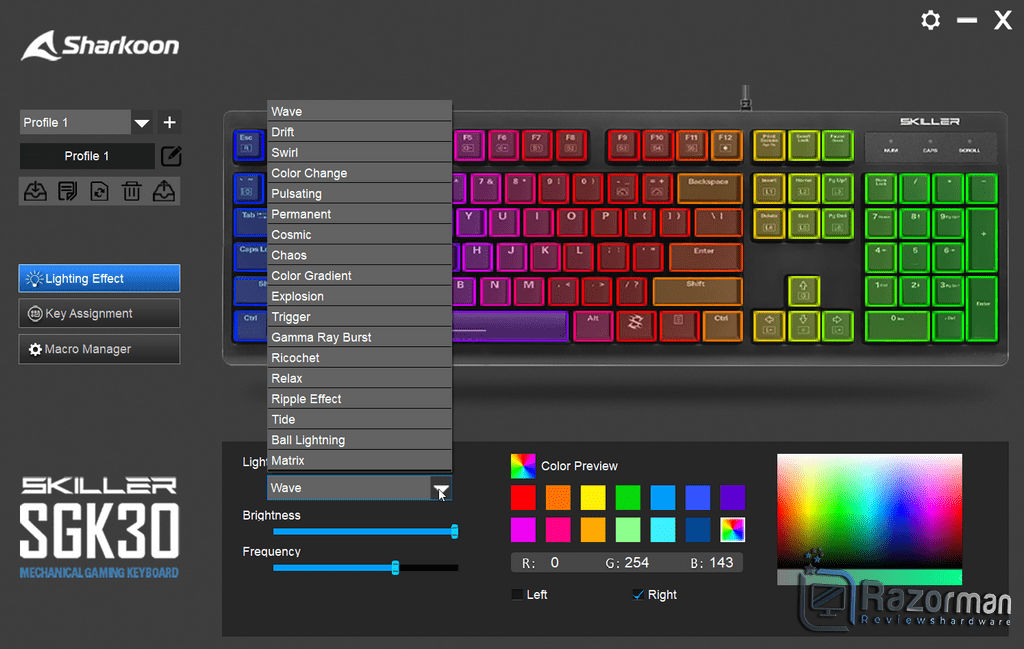Click the Esc key on keyboard preview

click(x=247, y=145)
